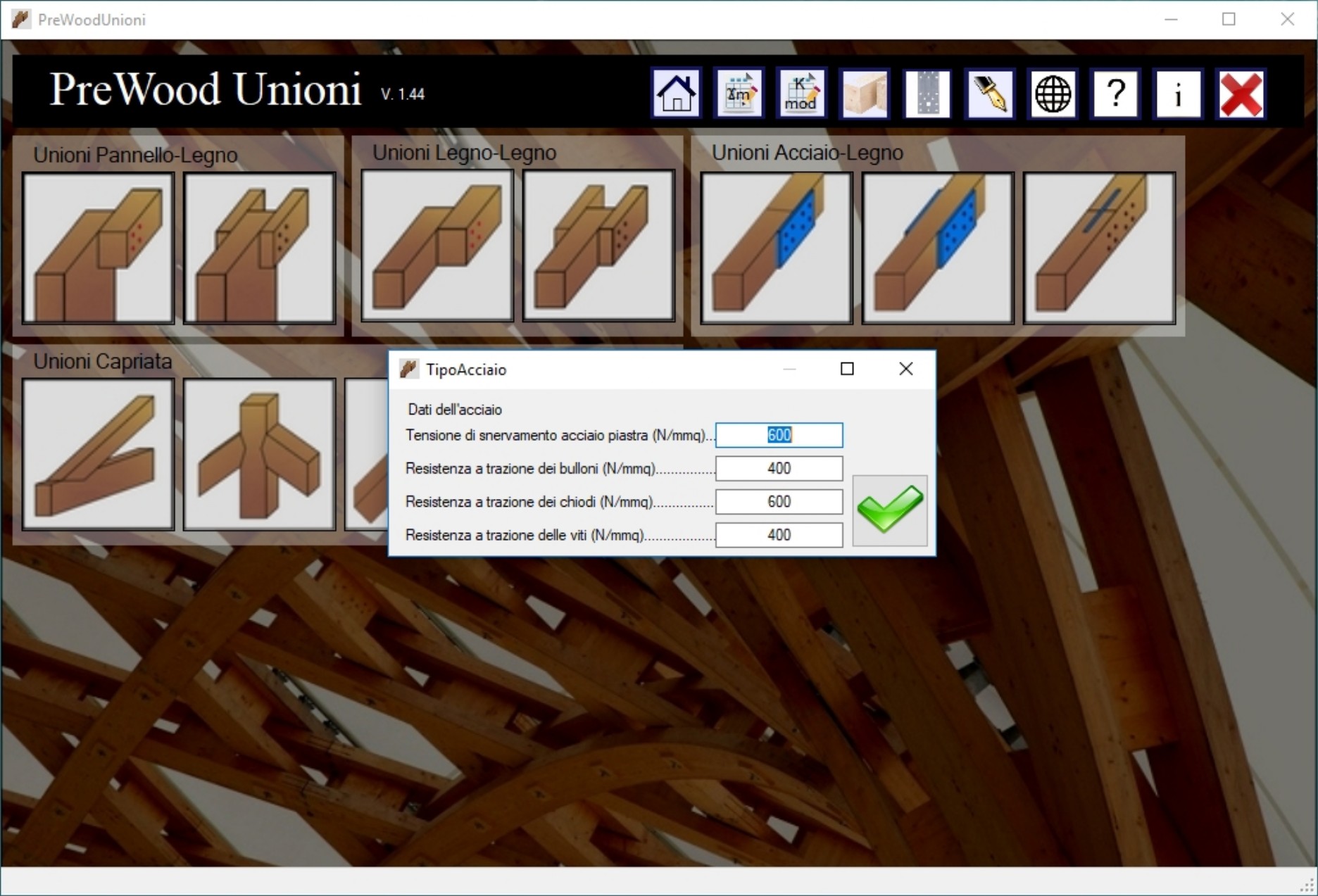Maximize the PreWoodUnioni main window
Viewport: 1318px width, 896px height.
[1229, 20]
